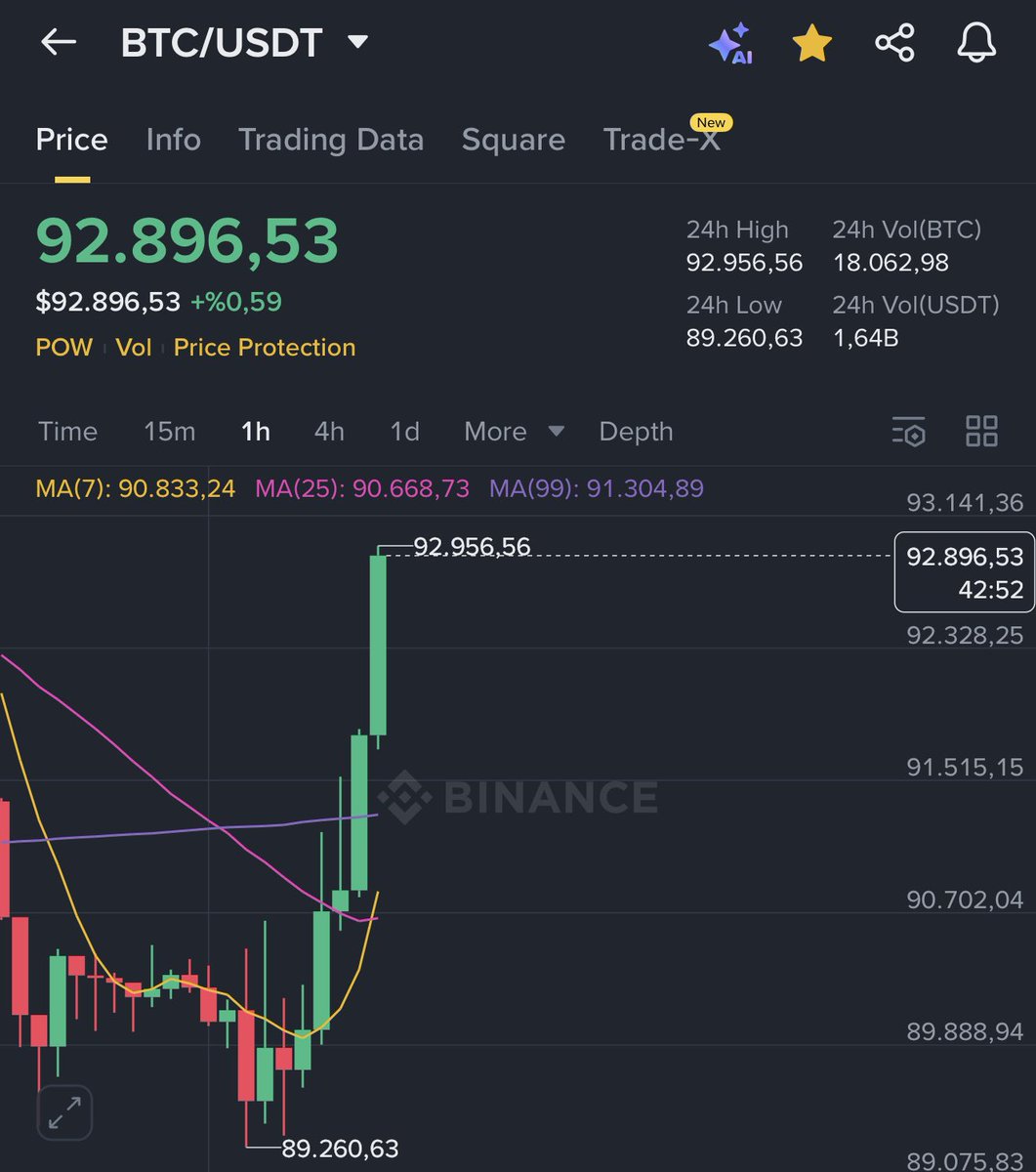This screenshot has width=1036, height=1172.
Task: Switch to the 4h candle interval
Action: 328,431
